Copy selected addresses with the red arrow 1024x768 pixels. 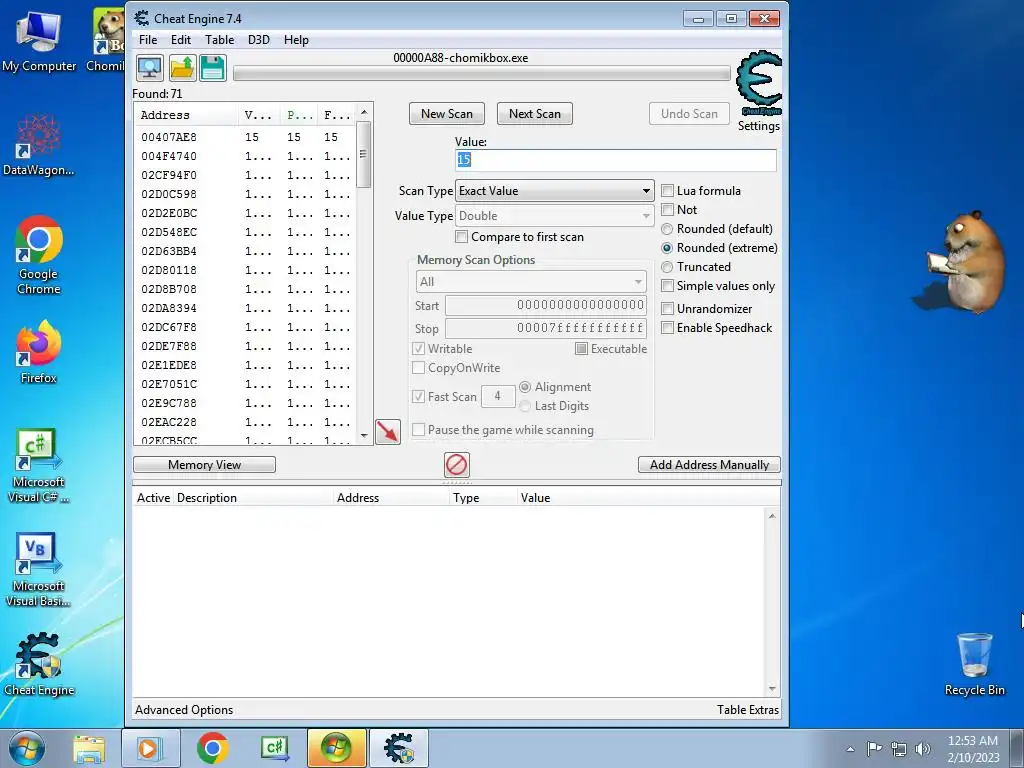coord(388,432)
